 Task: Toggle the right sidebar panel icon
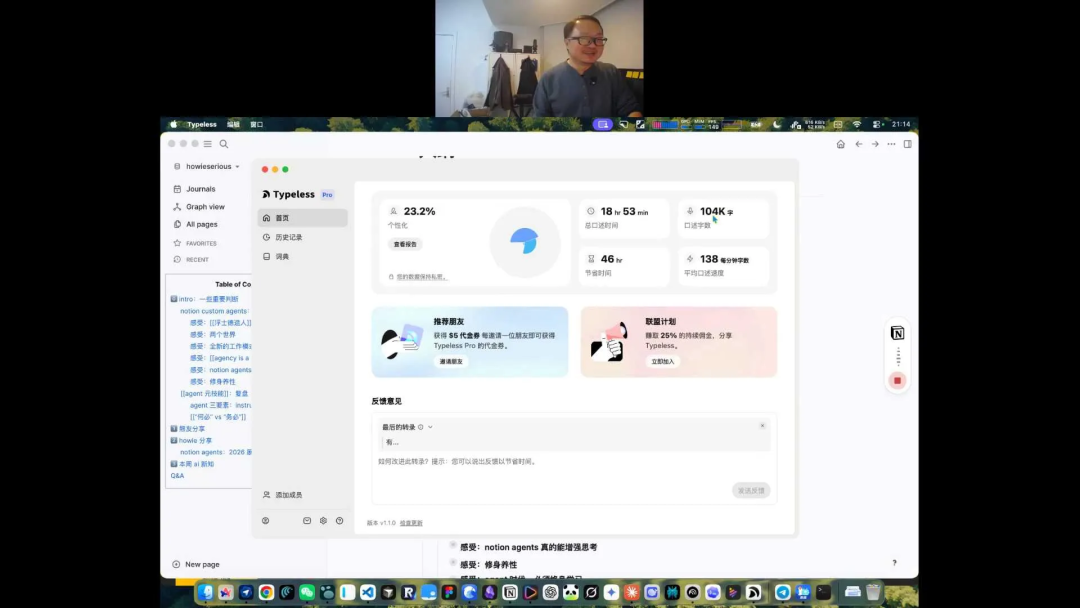click(908, 144)
